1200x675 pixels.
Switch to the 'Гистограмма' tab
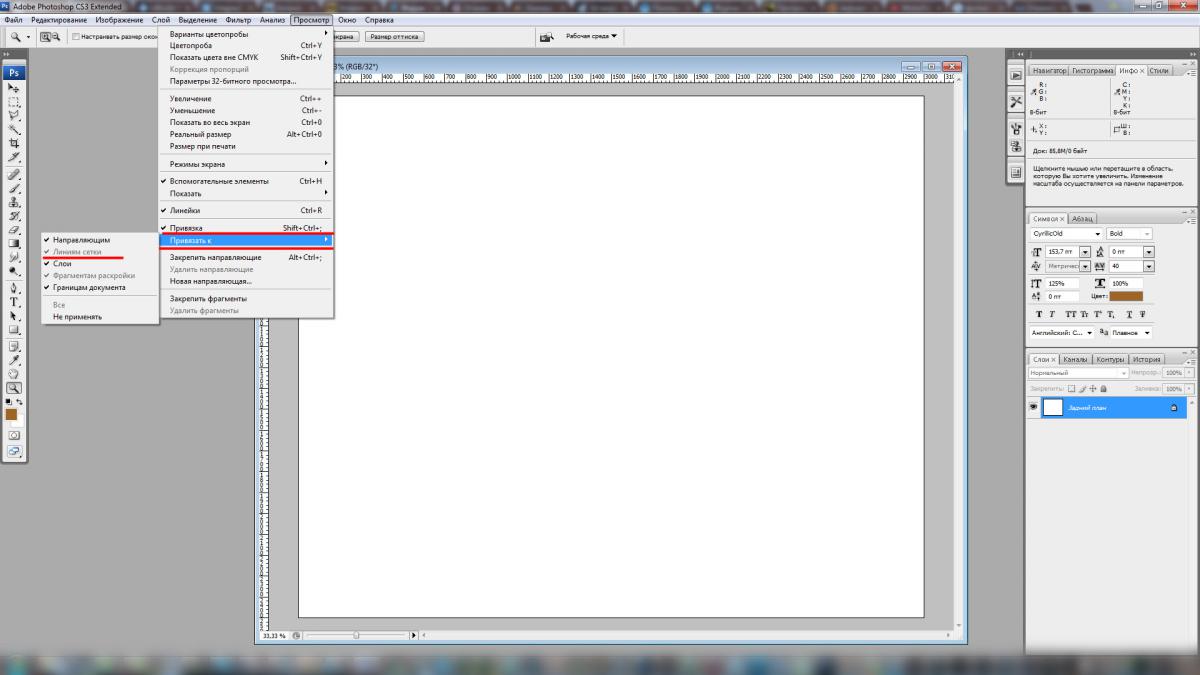(x=1094, y=71)
